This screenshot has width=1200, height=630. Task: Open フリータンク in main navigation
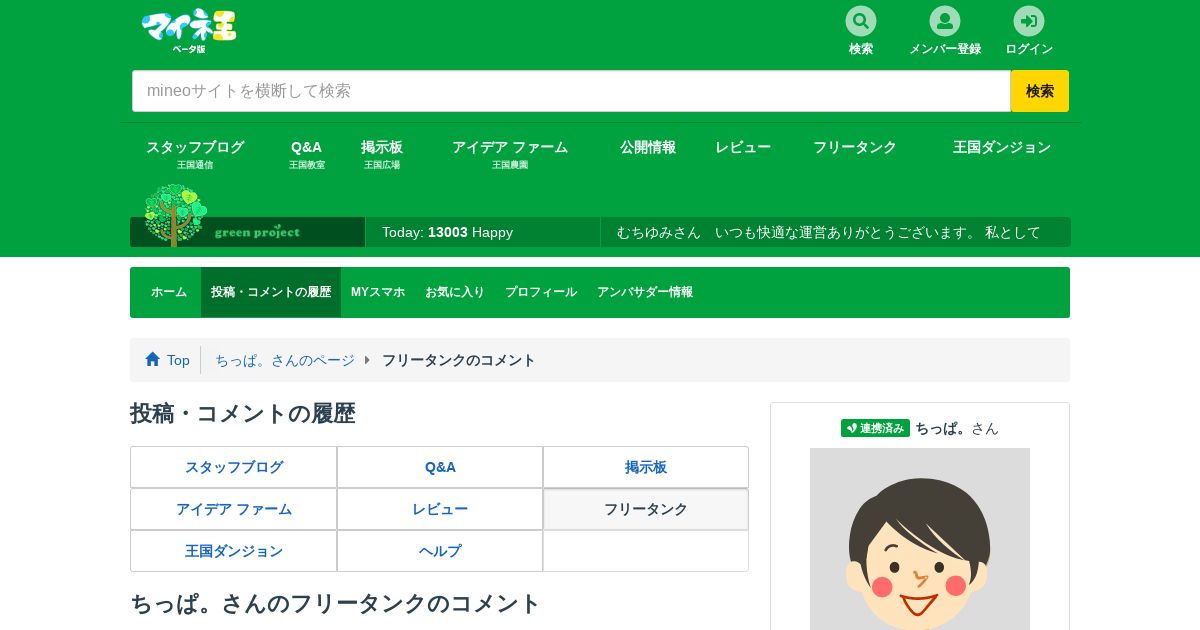(x=855, y=147)
